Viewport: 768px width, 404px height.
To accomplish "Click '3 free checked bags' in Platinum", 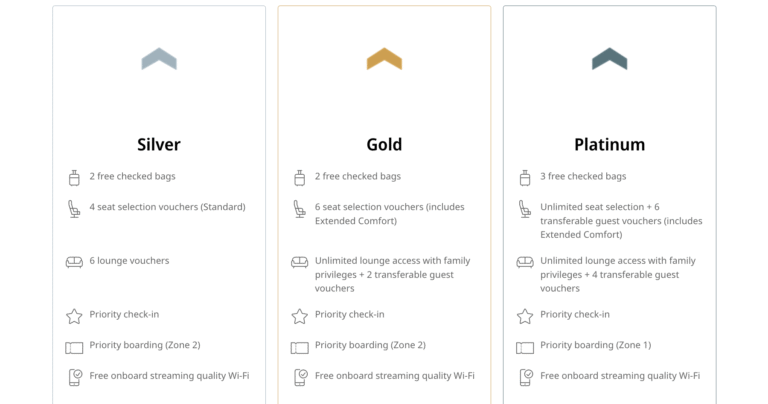I will [x=583, y=176].
